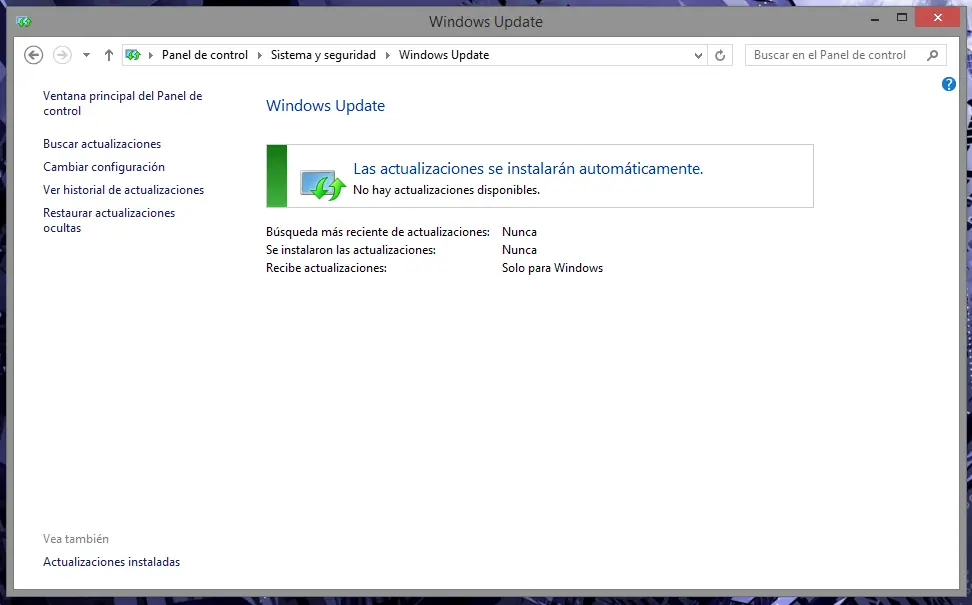Click Buscar actualizaciones link
This screenshot has height=605, width=972.
coord(102,144)
